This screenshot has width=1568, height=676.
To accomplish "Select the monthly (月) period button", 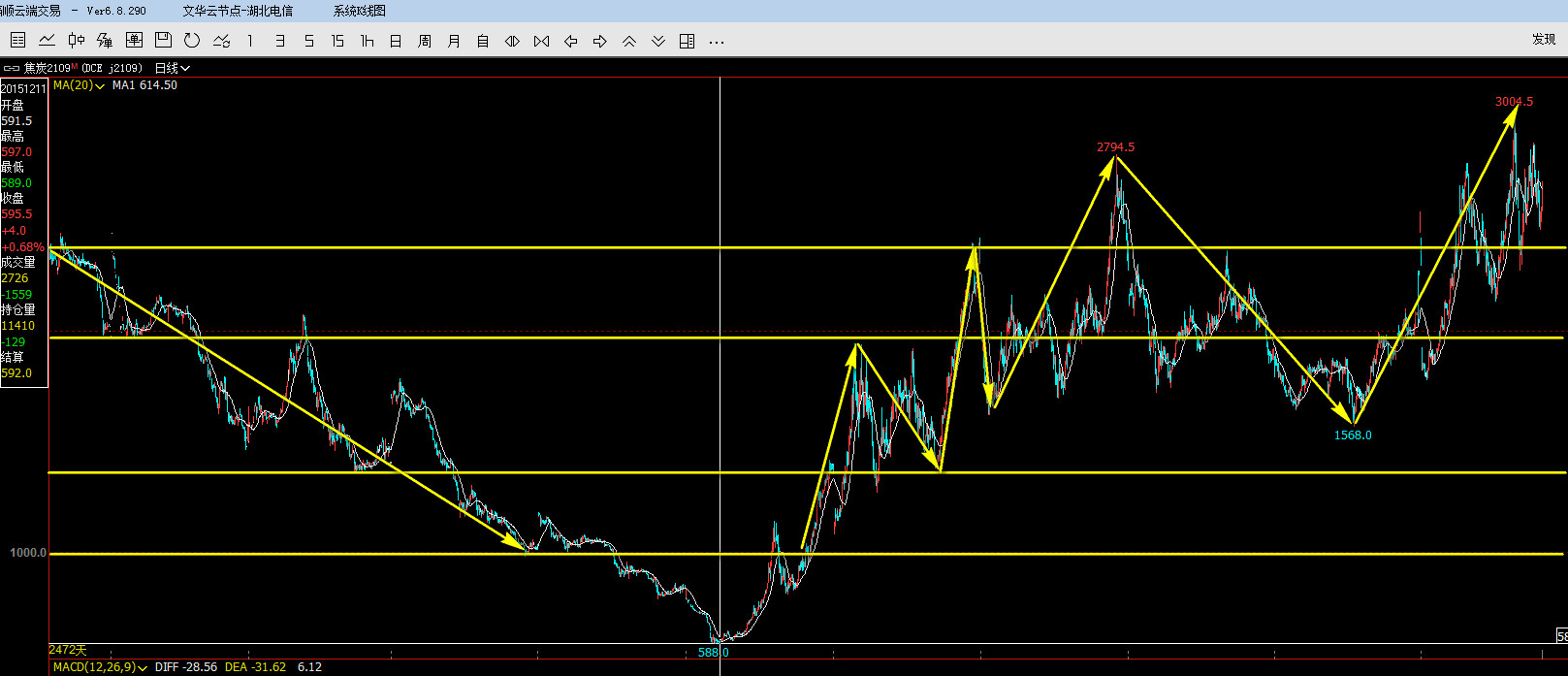I will coord(454,41).
